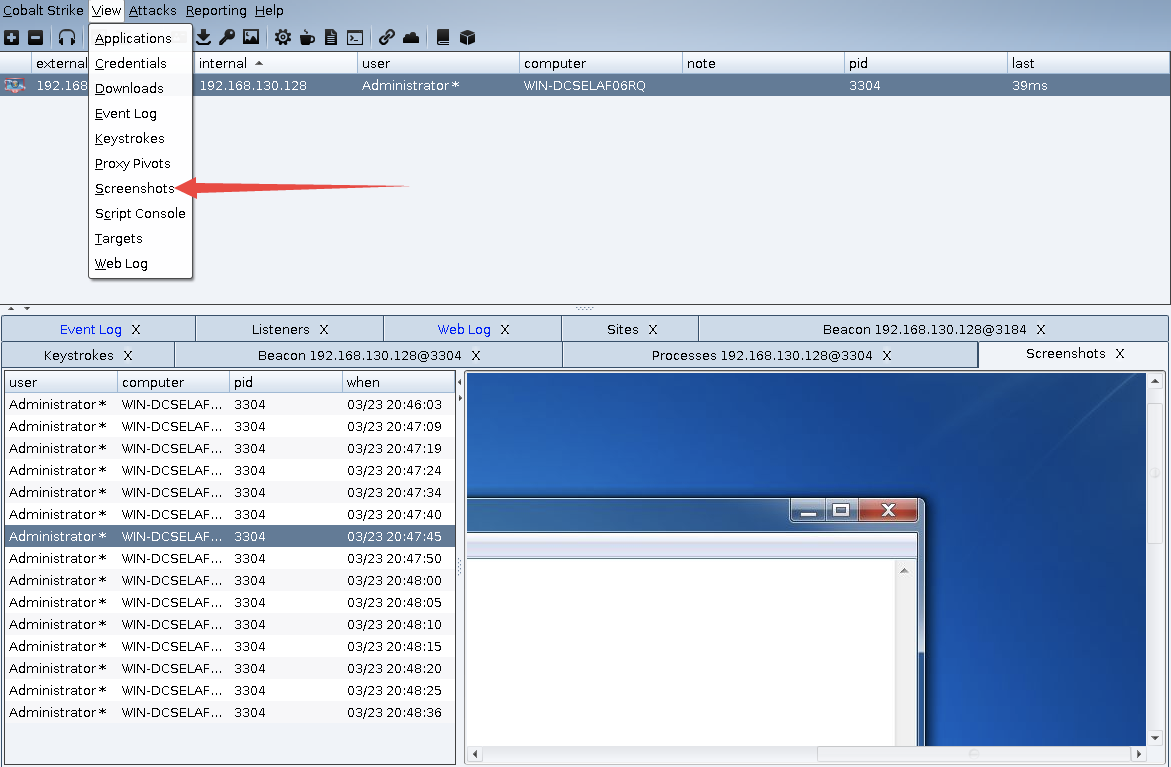Open the Help menu

269,10
